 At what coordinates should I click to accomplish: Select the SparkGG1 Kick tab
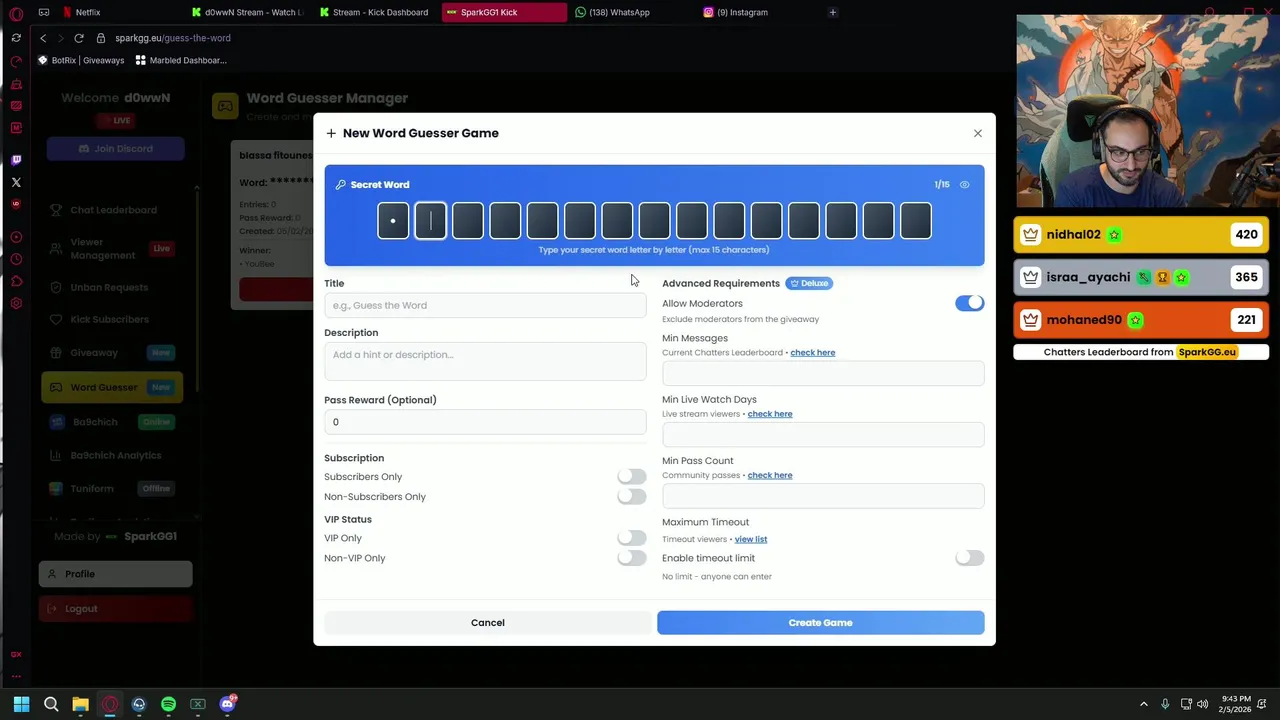[x=504, y=12]
